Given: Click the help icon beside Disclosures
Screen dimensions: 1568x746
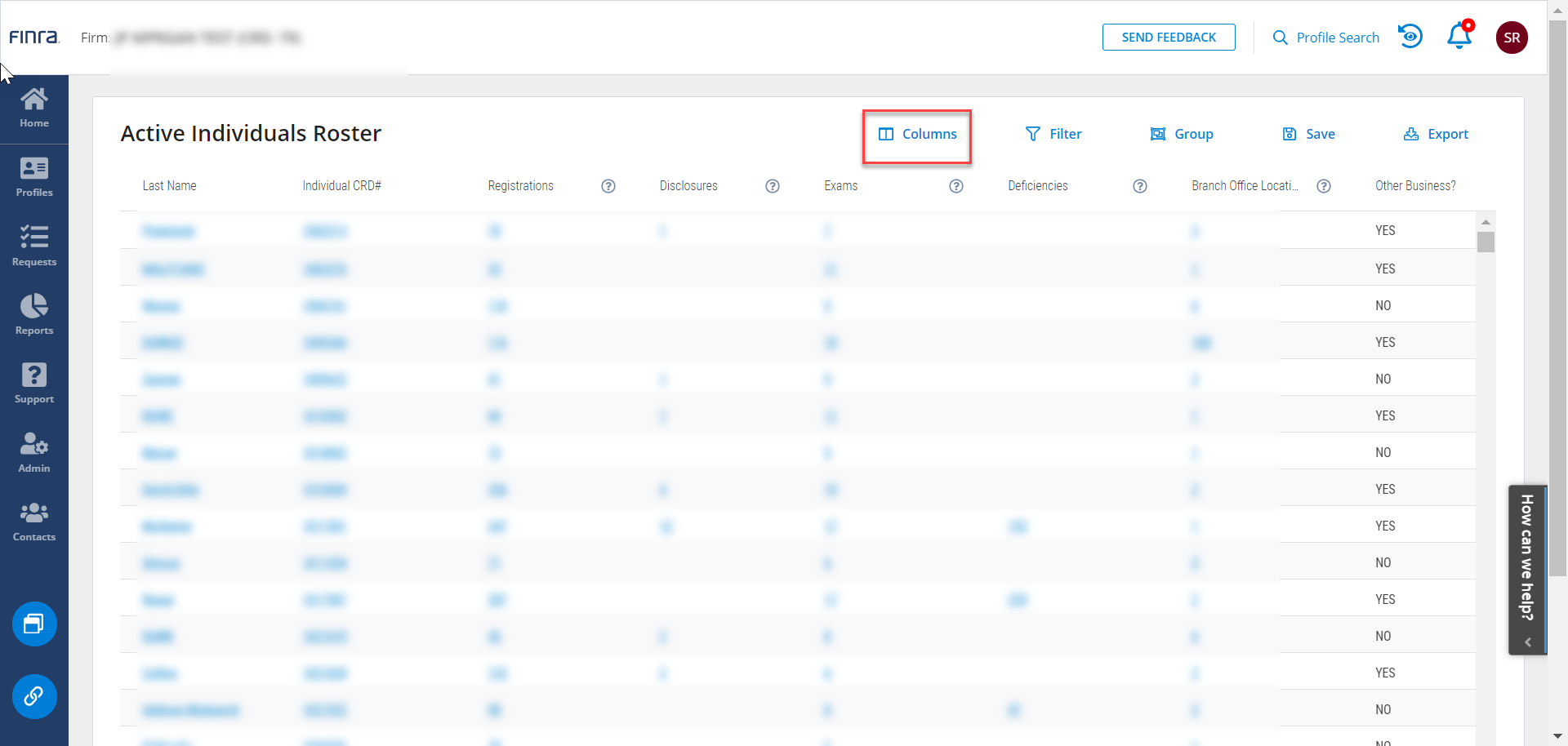Looking at the screenshot, I should coord(772,186).
